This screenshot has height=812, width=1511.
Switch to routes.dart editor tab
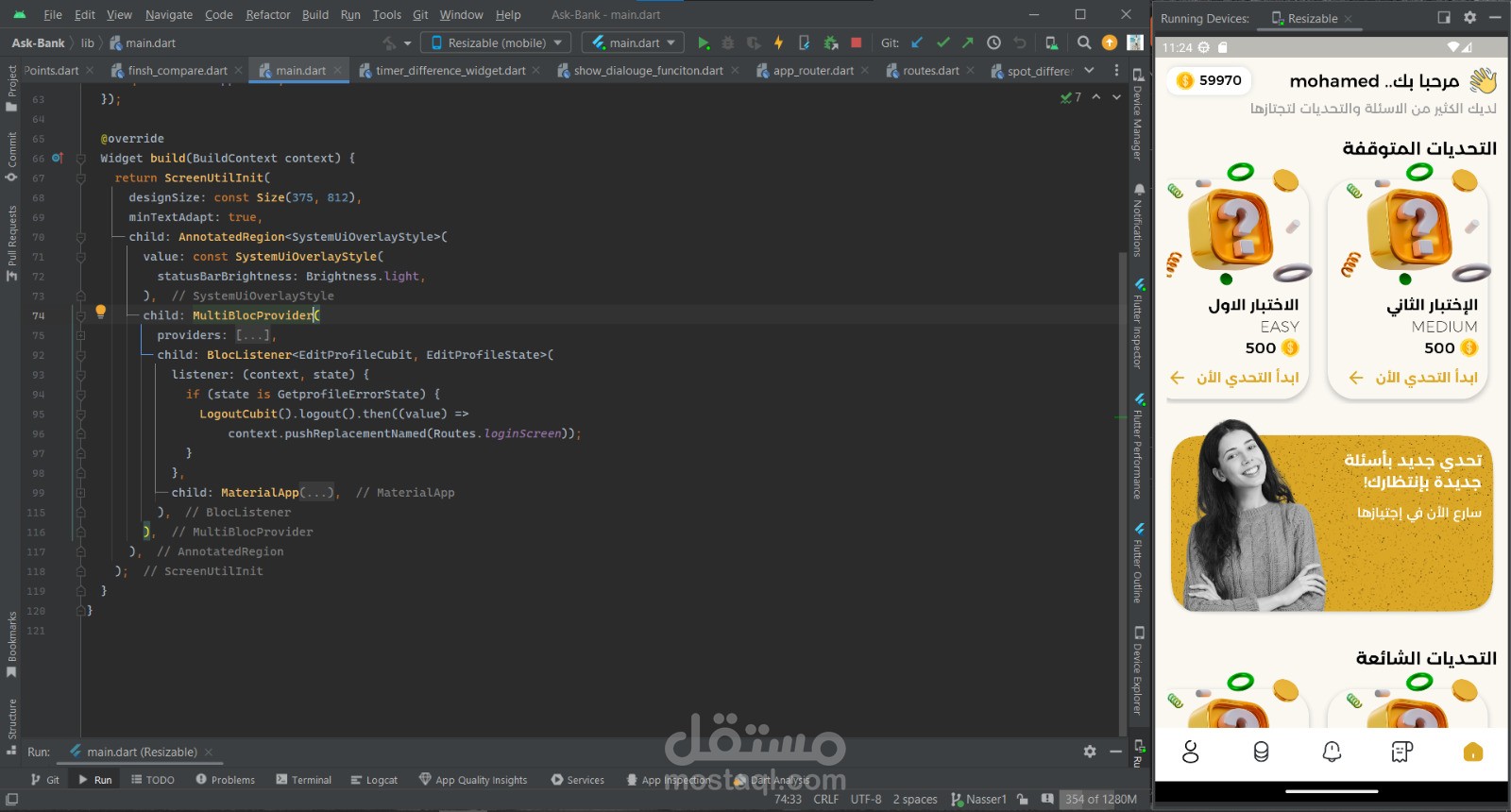[931, 70]
